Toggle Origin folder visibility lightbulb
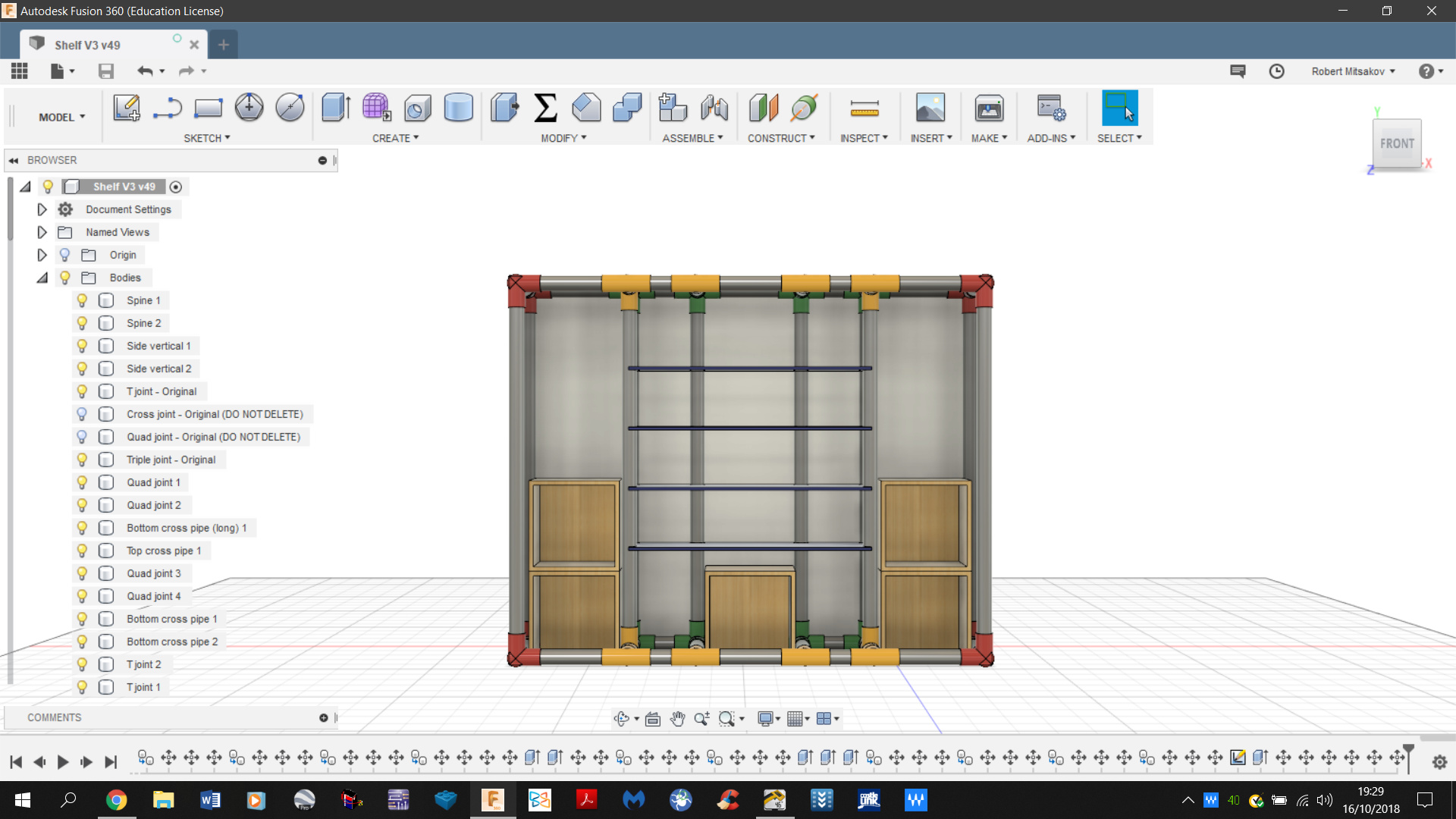The height and width of the screenshot is (819, 1456). coord(64,255)
